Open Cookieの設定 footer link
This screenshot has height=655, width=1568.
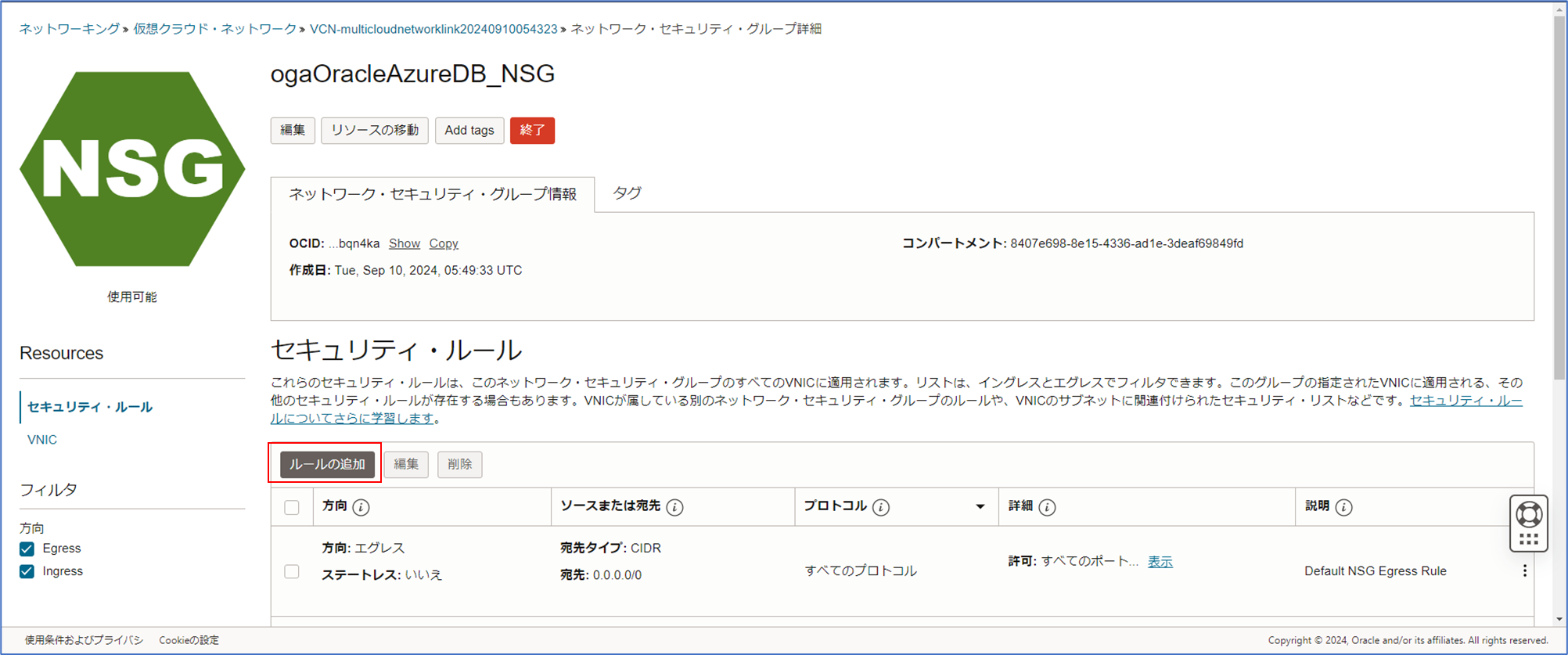tap(189, 640)
